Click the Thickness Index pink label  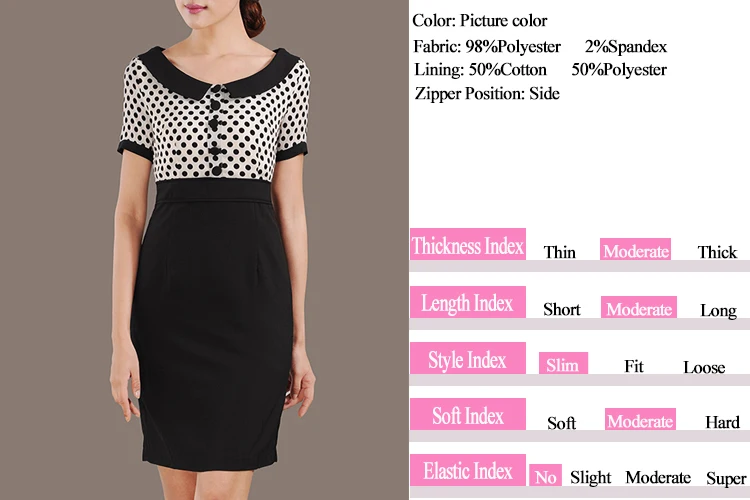coord(468,244)
